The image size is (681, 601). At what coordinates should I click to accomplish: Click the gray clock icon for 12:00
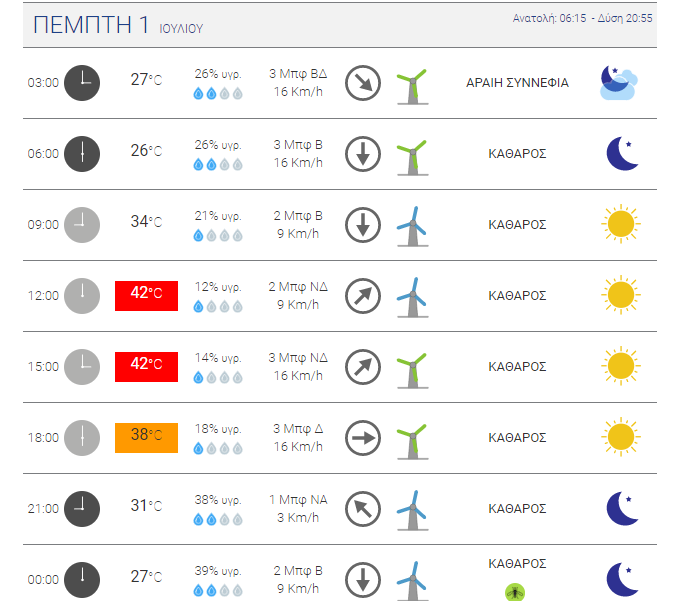[x=82, y=296]
